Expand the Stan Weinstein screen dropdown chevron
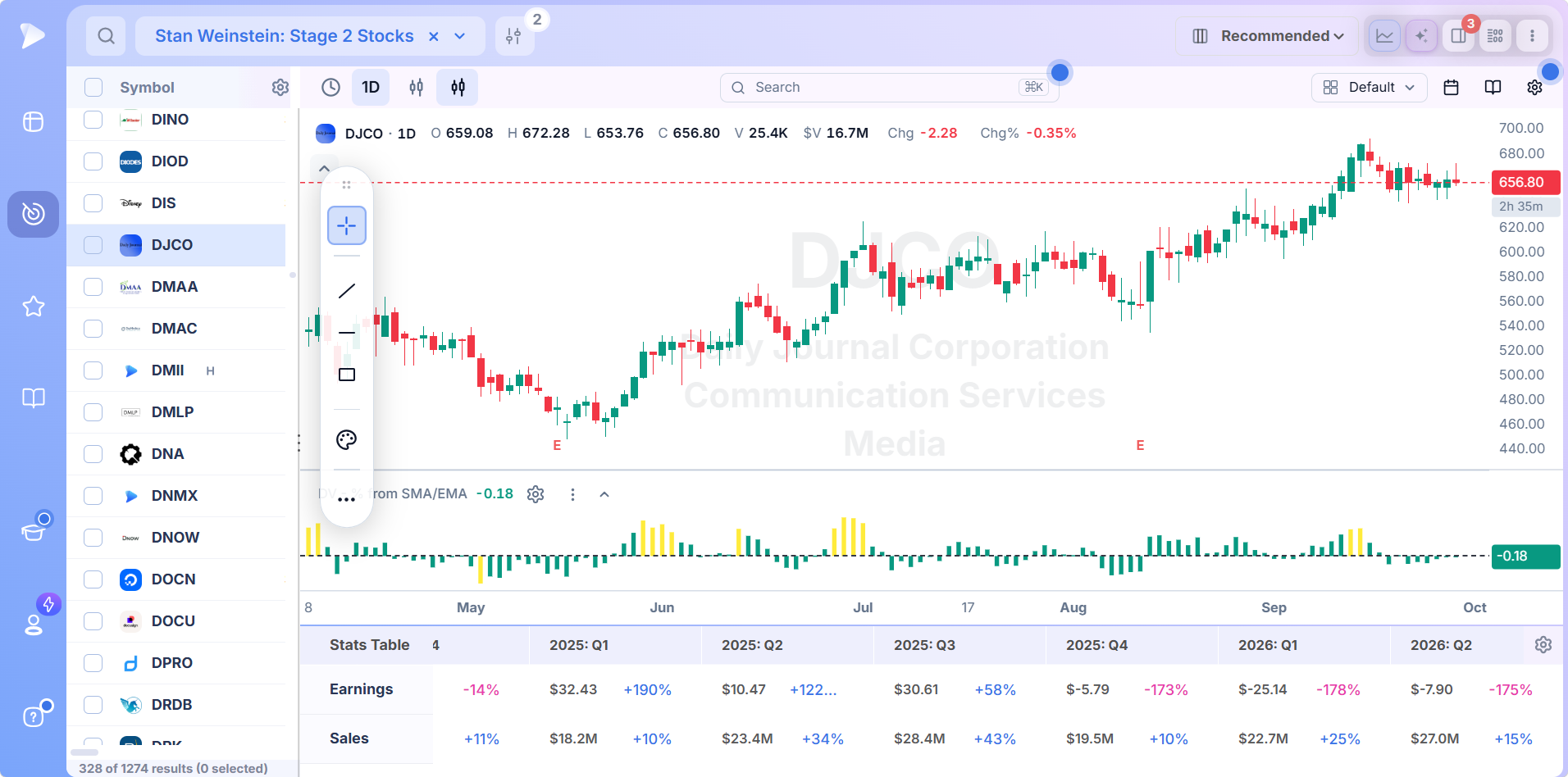Image resolution: width=1568 pixels, height=777 pixels. 460,36
